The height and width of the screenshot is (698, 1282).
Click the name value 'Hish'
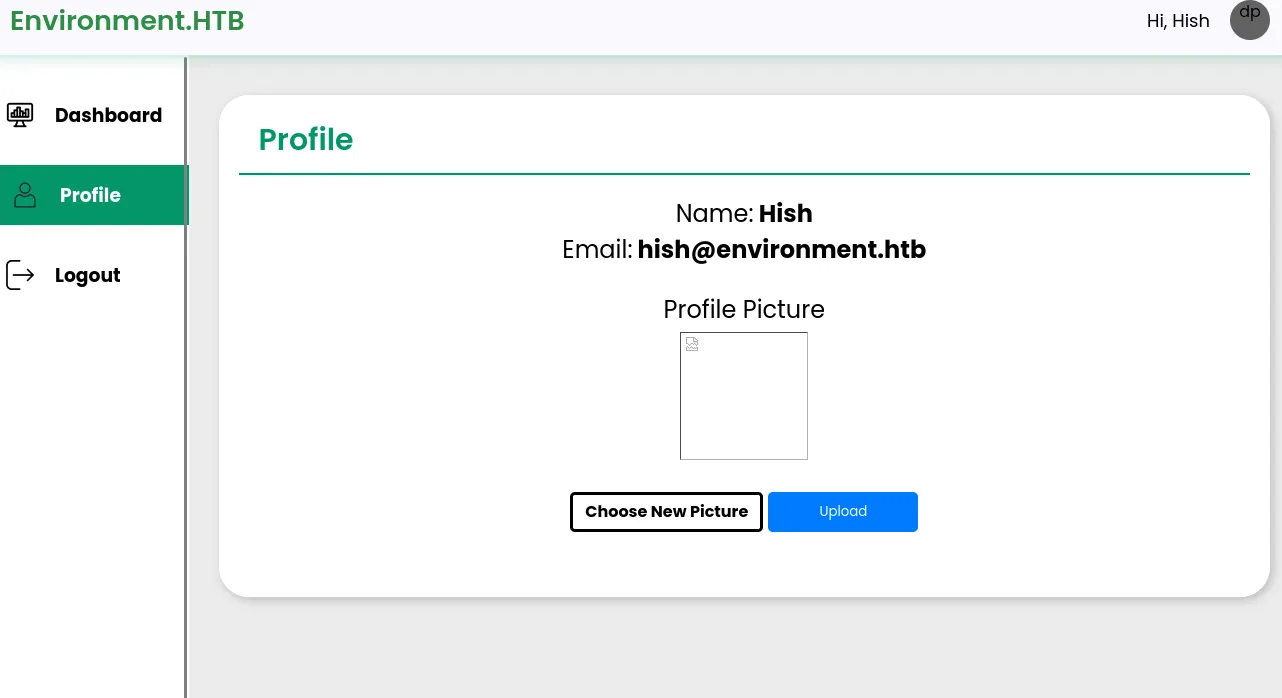pos(786,214)
